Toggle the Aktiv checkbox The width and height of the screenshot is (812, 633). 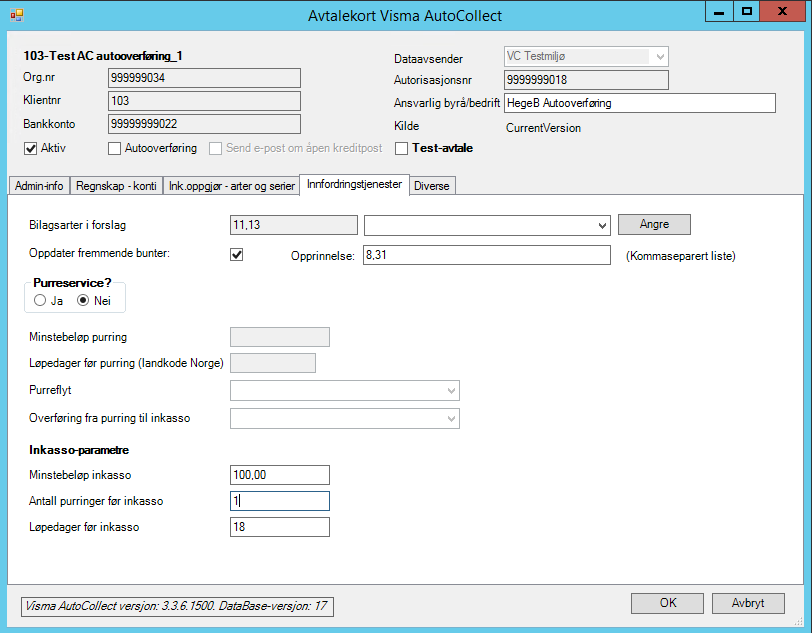(30, 149)
